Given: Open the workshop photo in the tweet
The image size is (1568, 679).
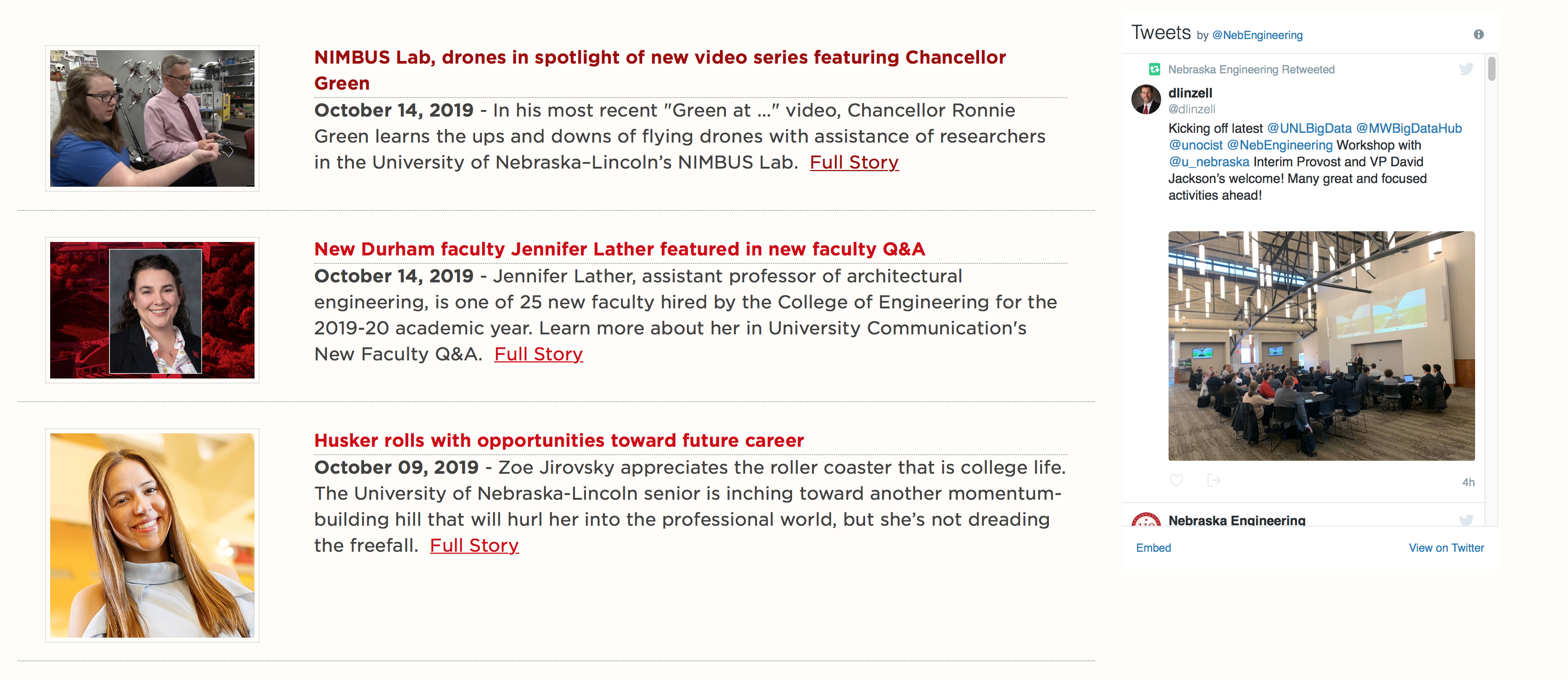Looking at the screenshot, I should (1321, 345).
